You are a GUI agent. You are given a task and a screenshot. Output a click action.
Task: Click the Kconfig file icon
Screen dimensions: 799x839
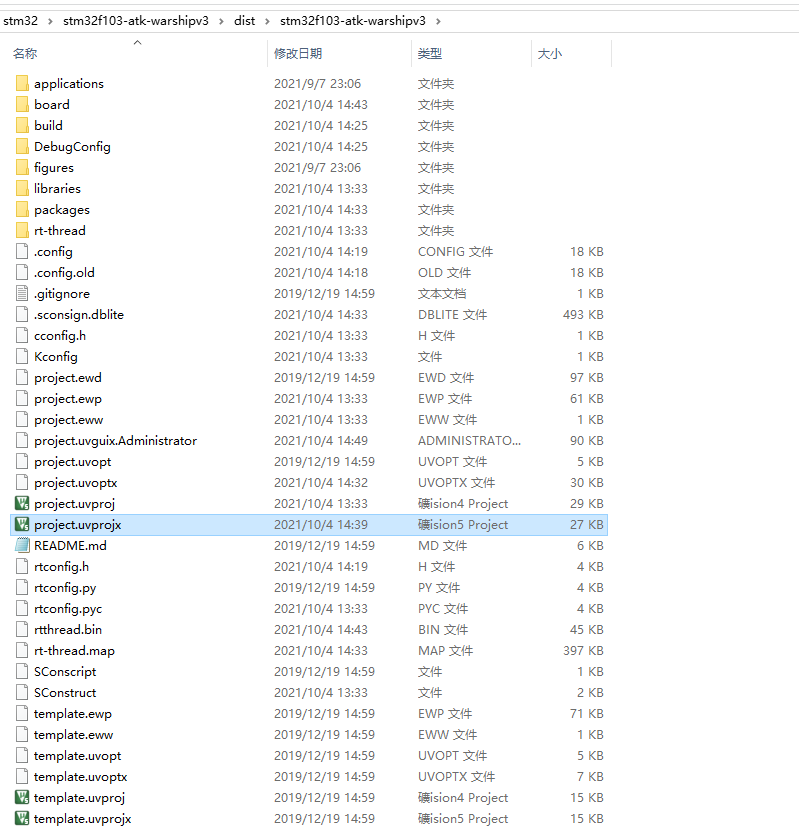pos(22,356)
